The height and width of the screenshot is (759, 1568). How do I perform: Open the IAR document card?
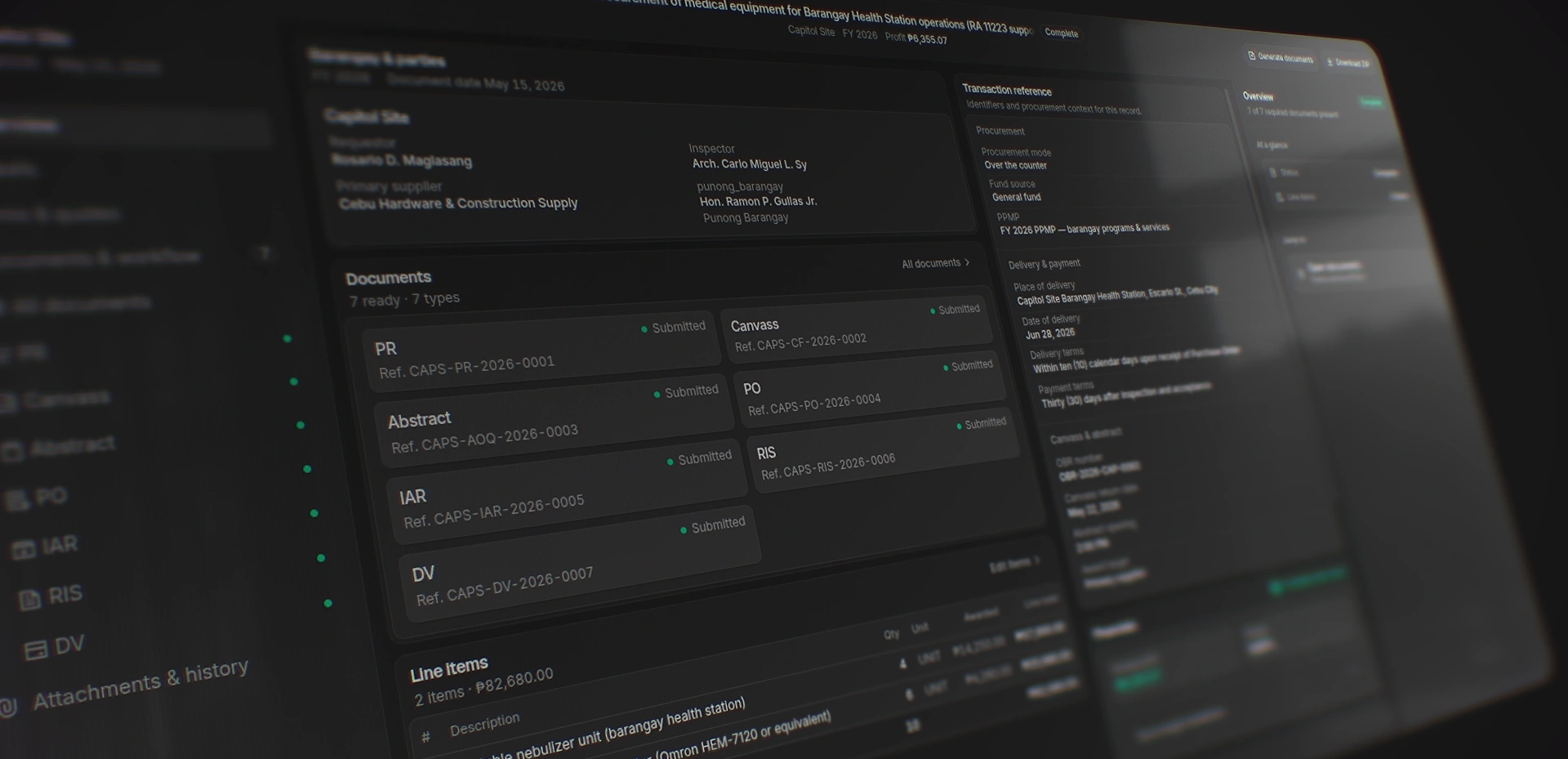568,493
